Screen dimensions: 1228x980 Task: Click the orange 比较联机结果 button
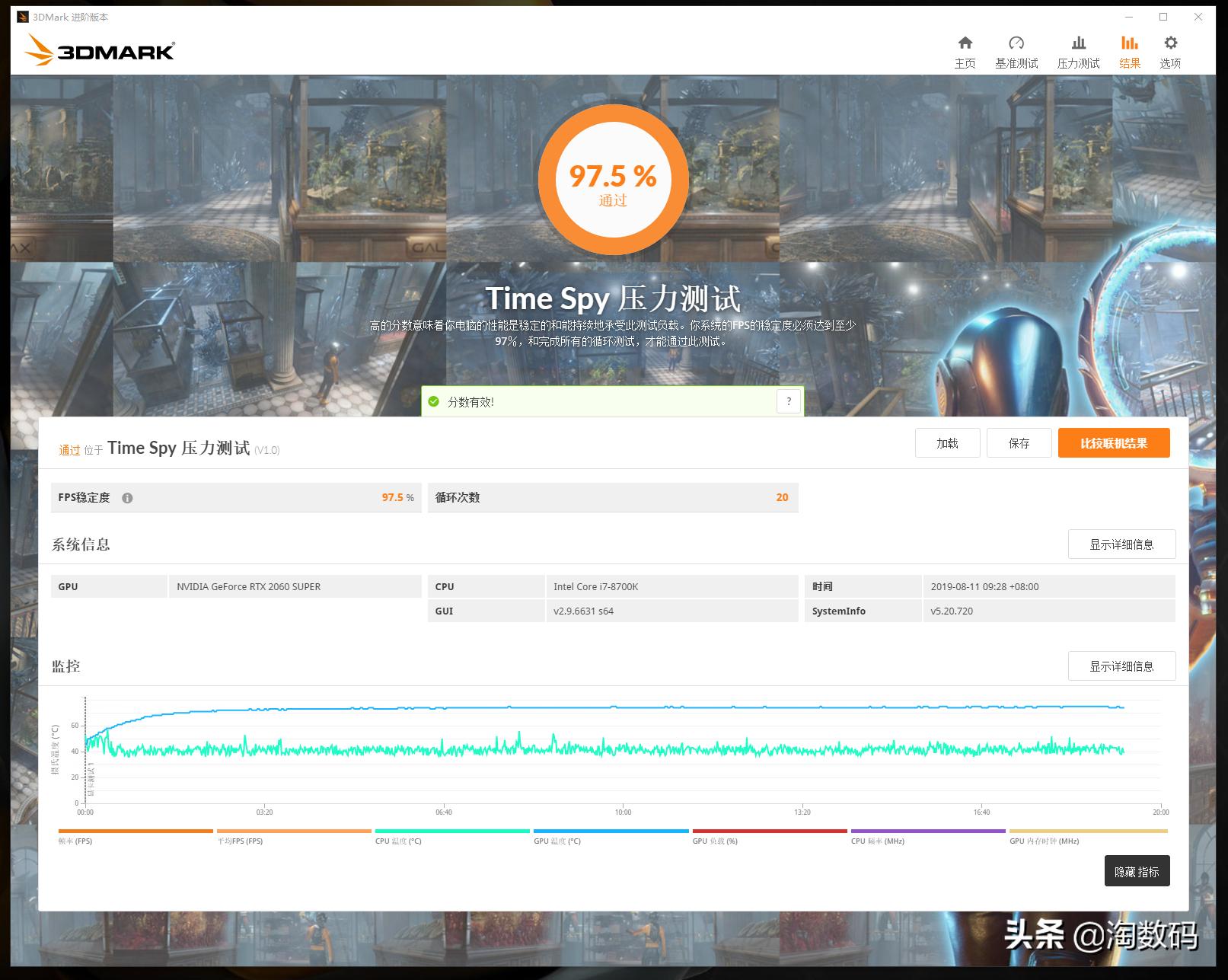tap(1113, 442)
